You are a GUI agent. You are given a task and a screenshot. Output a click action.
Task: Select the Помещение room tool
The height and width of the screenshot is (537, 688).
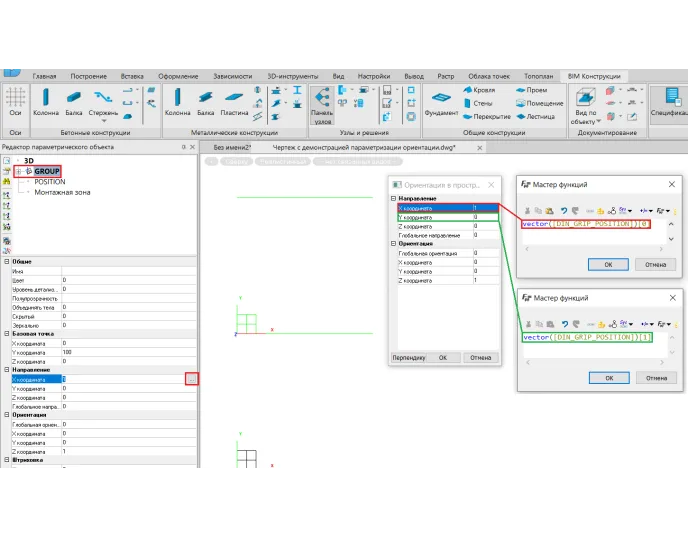pos(539,103)
